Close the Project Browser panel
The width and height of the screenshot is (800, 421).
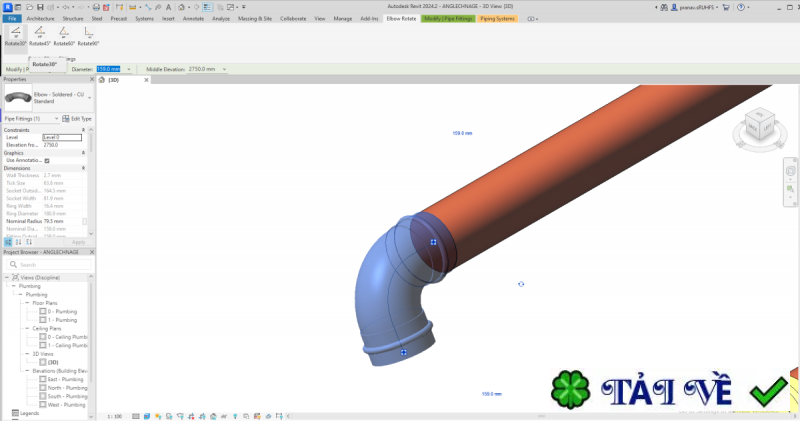[92, 252]
